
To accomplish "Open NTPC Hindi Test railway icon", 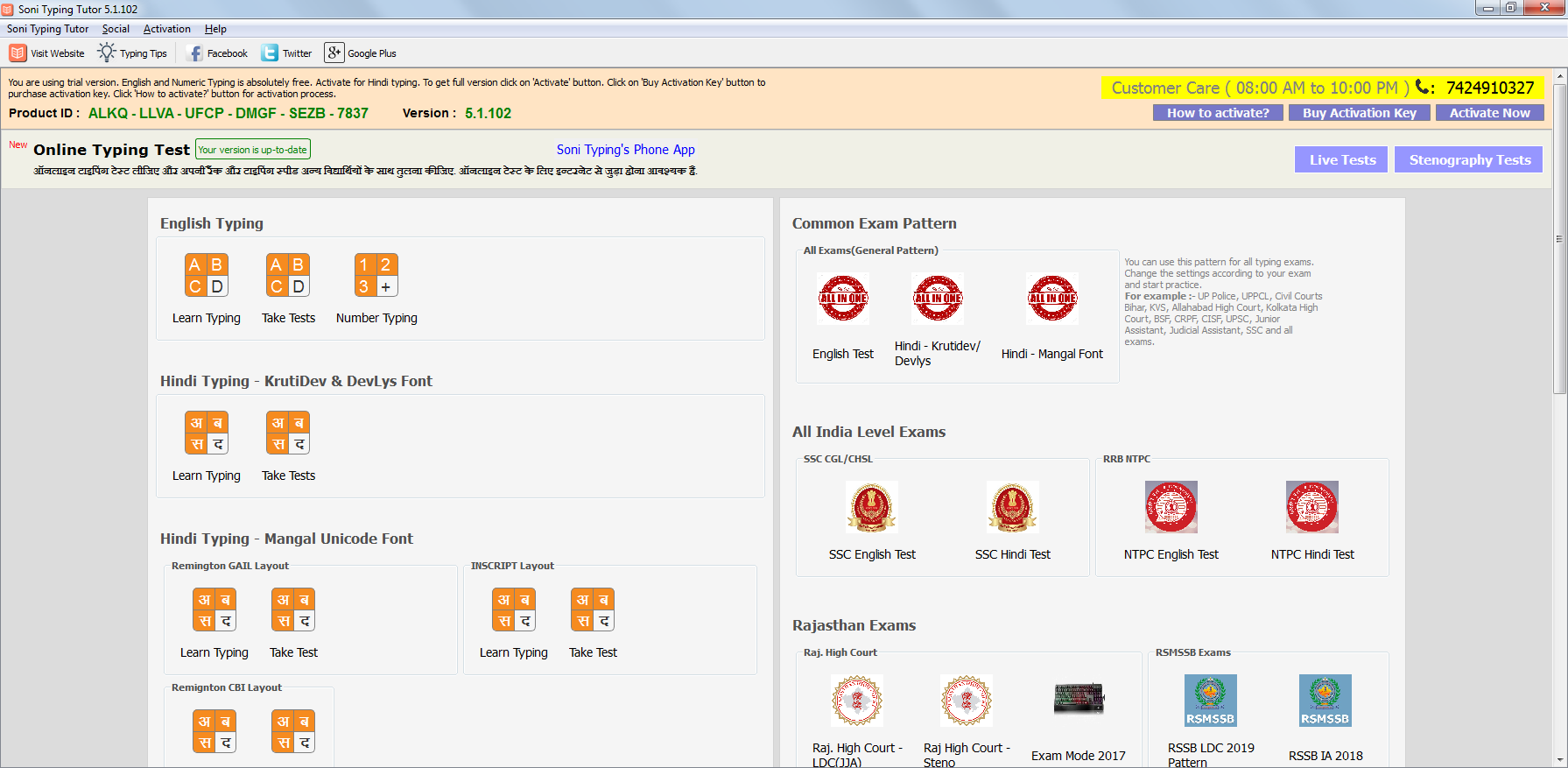I will 1312,507.
